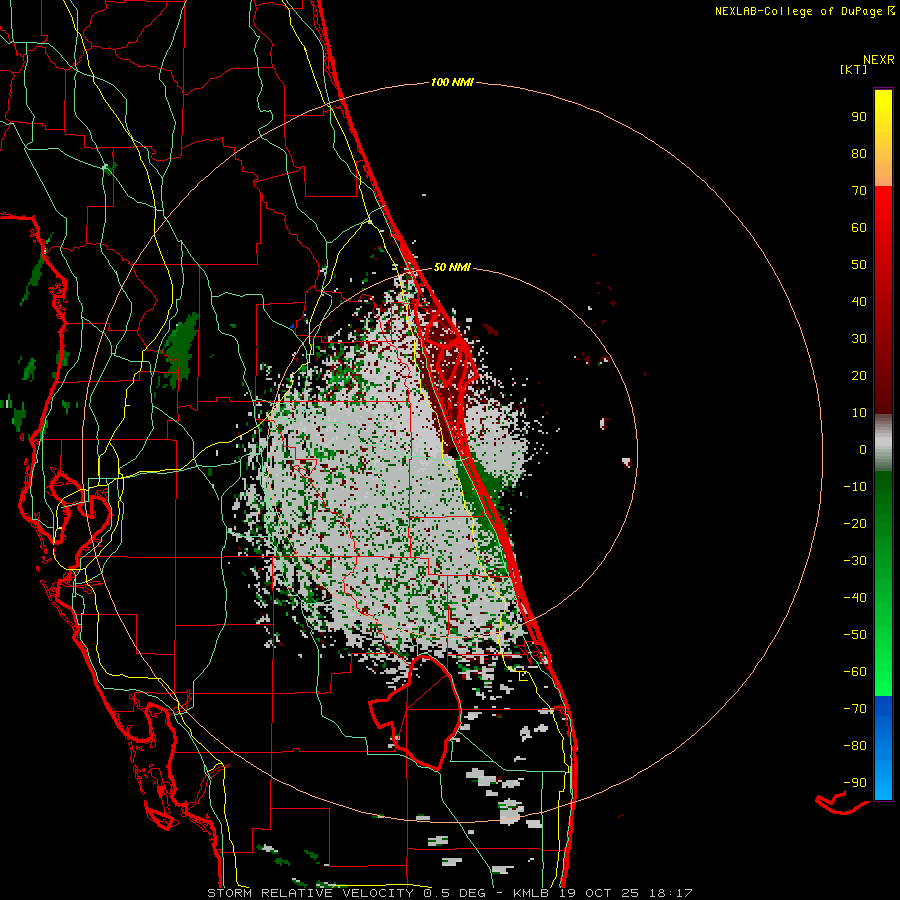
Task: Click the yellow top segment of the color bar
Action: point(883,138)
